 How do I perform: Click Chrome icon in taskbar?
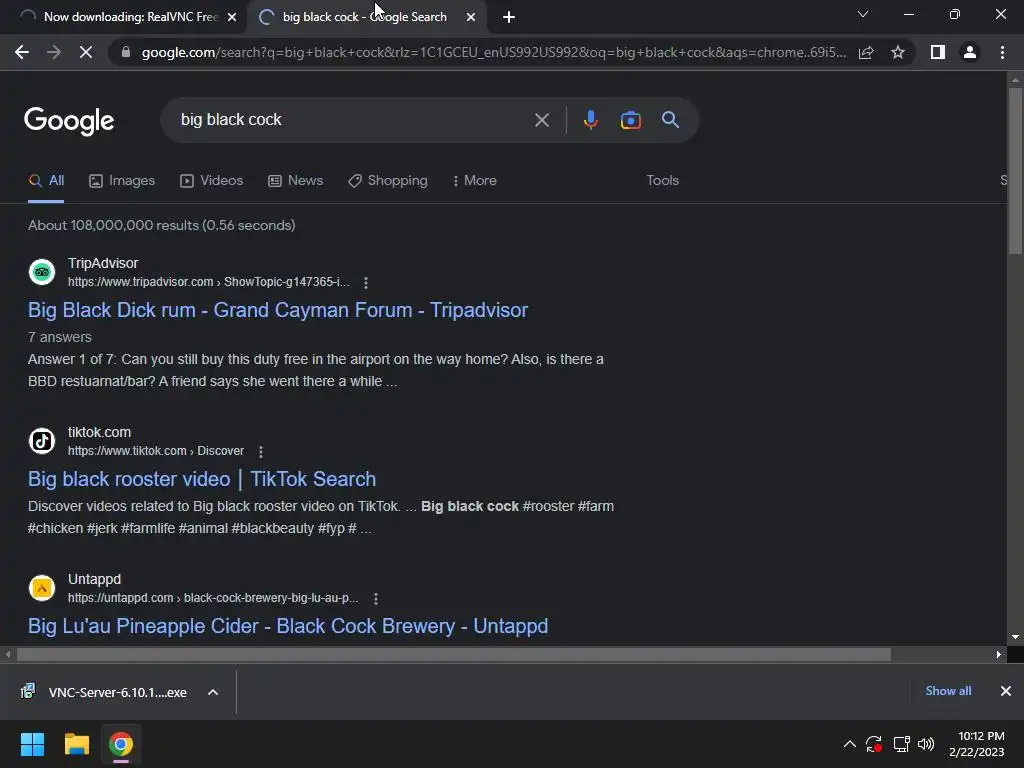pyautogui.click(x=121, y=744)
